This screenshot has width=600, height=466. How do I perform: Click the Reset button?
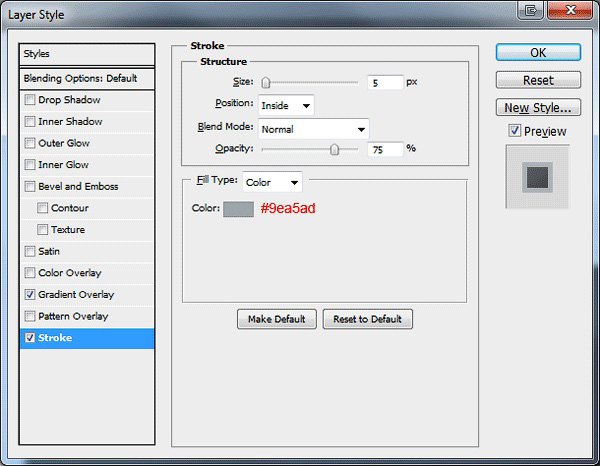click(538, 80)
